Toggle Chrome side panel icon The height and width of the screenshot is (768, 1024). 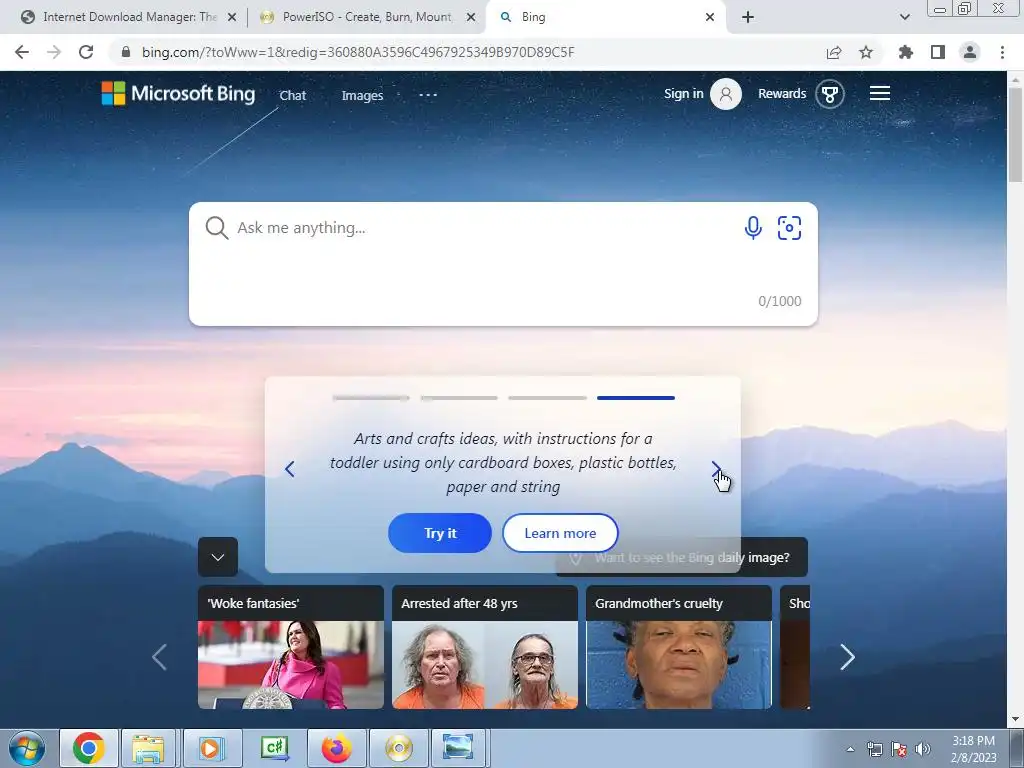tap(938, 52)
